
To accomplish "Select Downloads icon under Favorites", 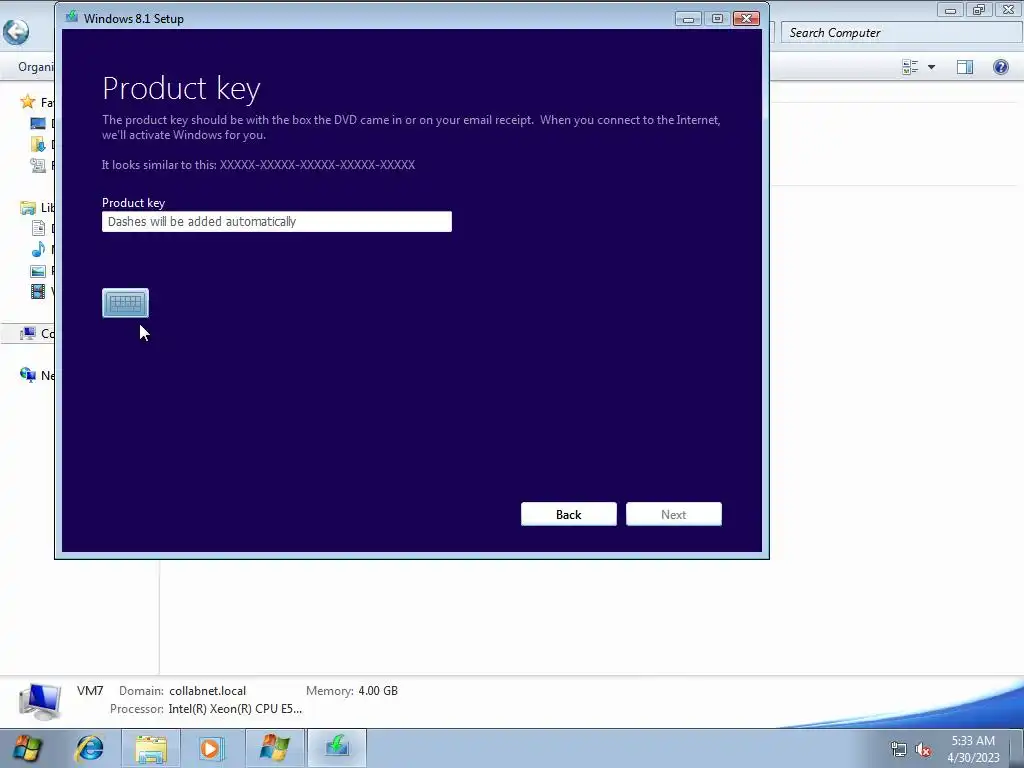I will pos(38,144).
